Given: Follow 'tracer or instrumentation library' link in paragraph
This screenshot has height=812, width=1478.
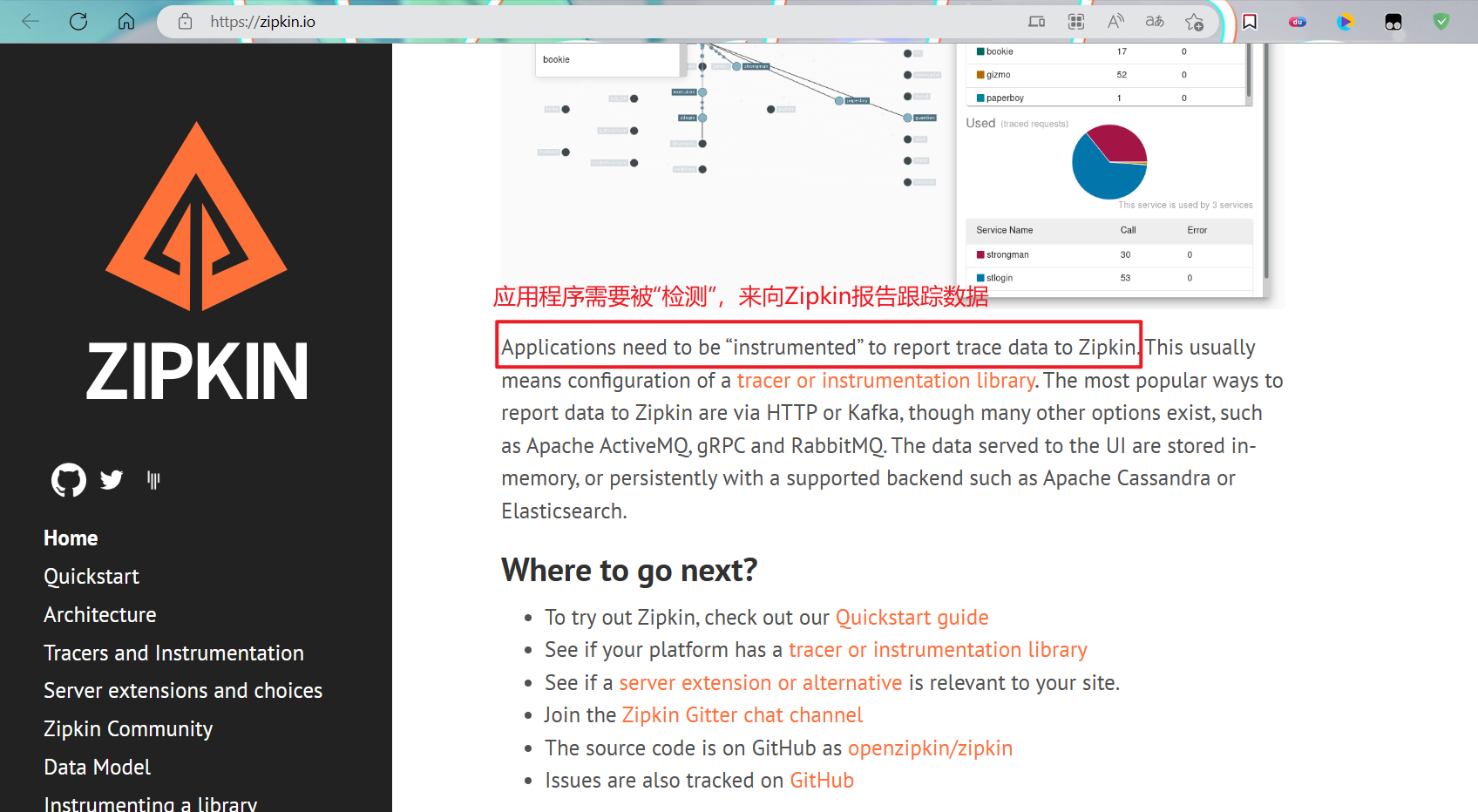Looking at the screenshot, I should coord(885,381).
